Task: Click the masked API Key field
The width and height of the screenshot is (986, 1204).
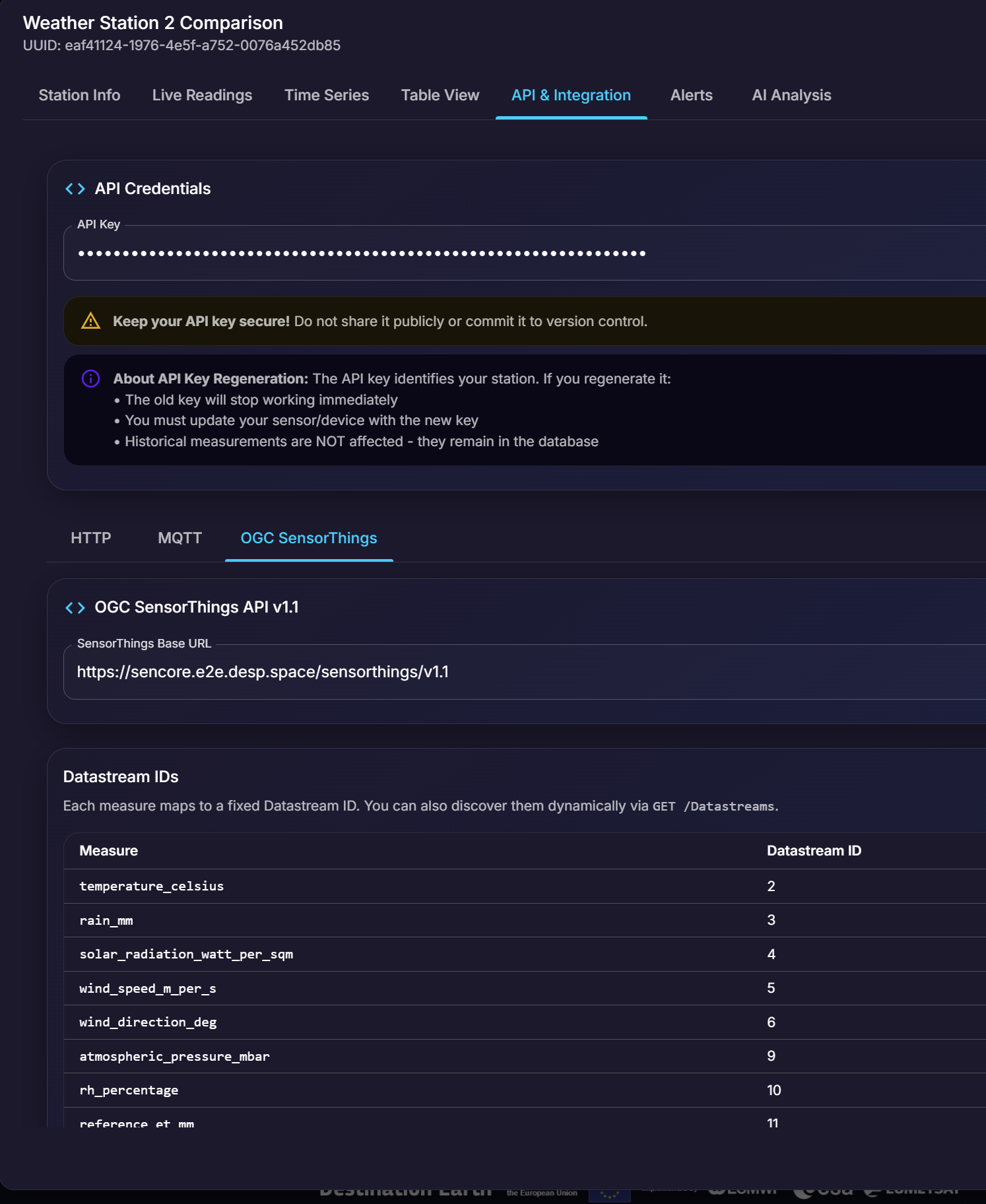Action: (x=525, y=253)
